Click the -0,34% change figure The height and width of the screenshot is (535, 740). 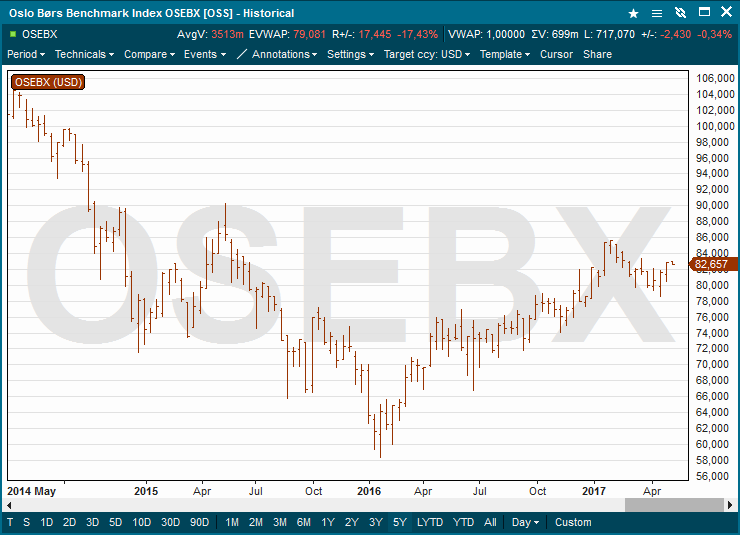point(714,34)
